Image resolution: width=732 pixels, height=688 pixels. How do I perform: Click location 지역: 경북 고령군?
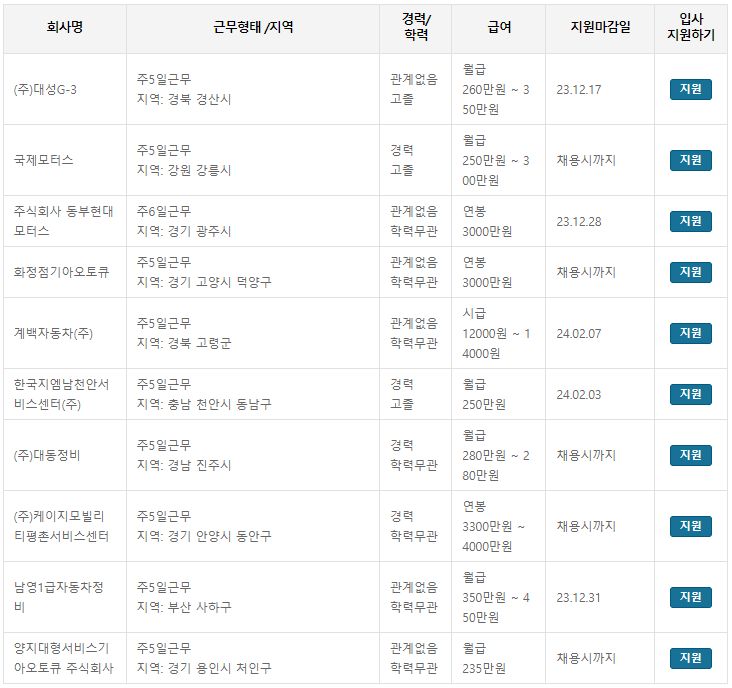pos(184,344)
